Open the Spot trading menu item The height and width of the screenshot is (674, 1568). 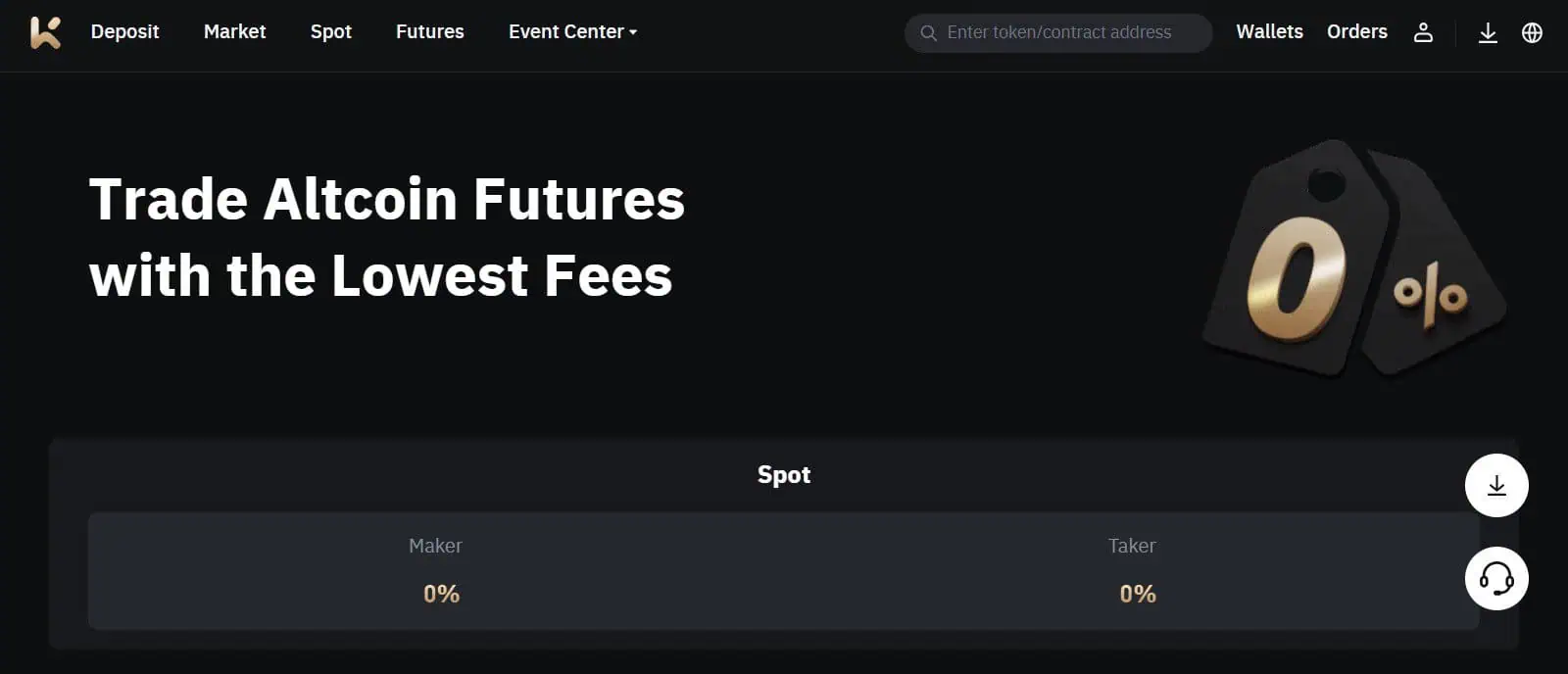[x=330, y=32]
